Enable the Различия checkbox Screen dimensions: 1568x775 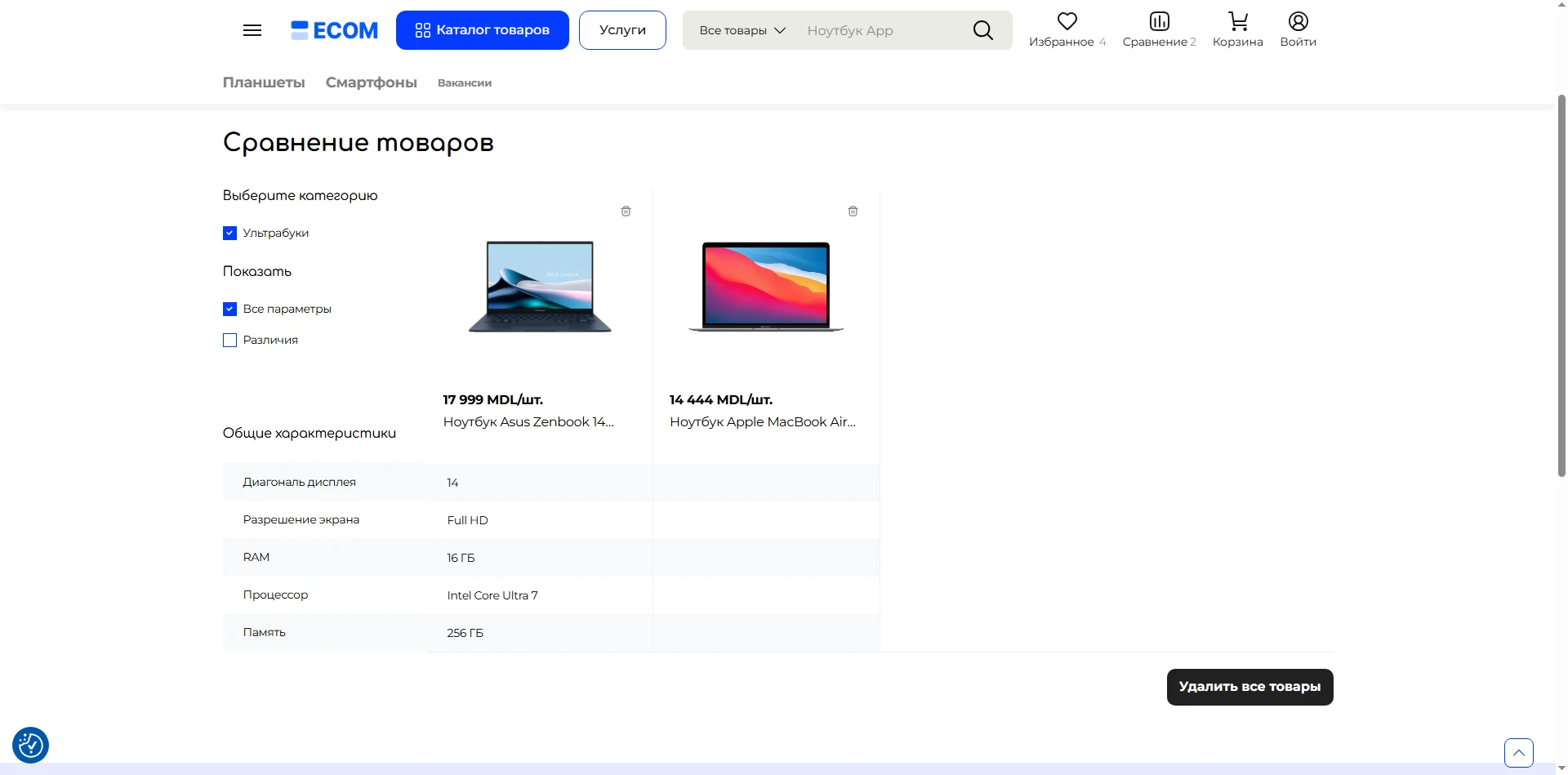pos(229,340)
